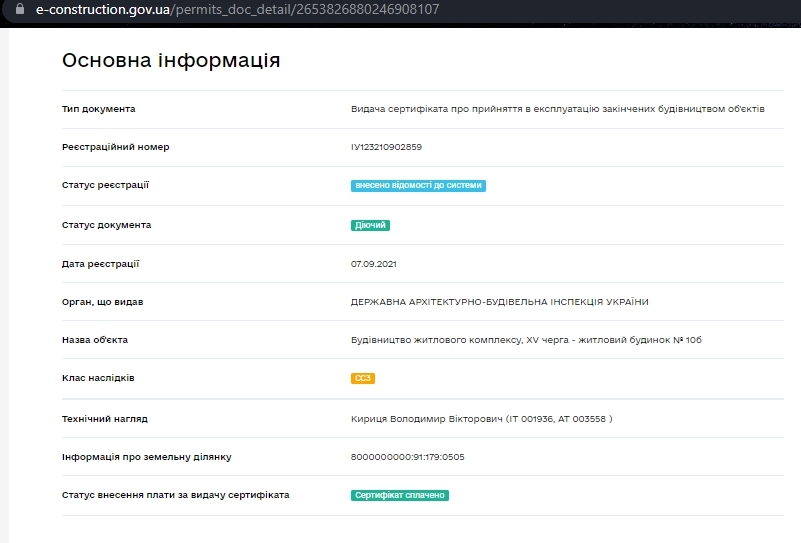The width and height of the screenshot is (801, 543).
Task: Click the 'Статус документа' label
Action: [106, 225]
